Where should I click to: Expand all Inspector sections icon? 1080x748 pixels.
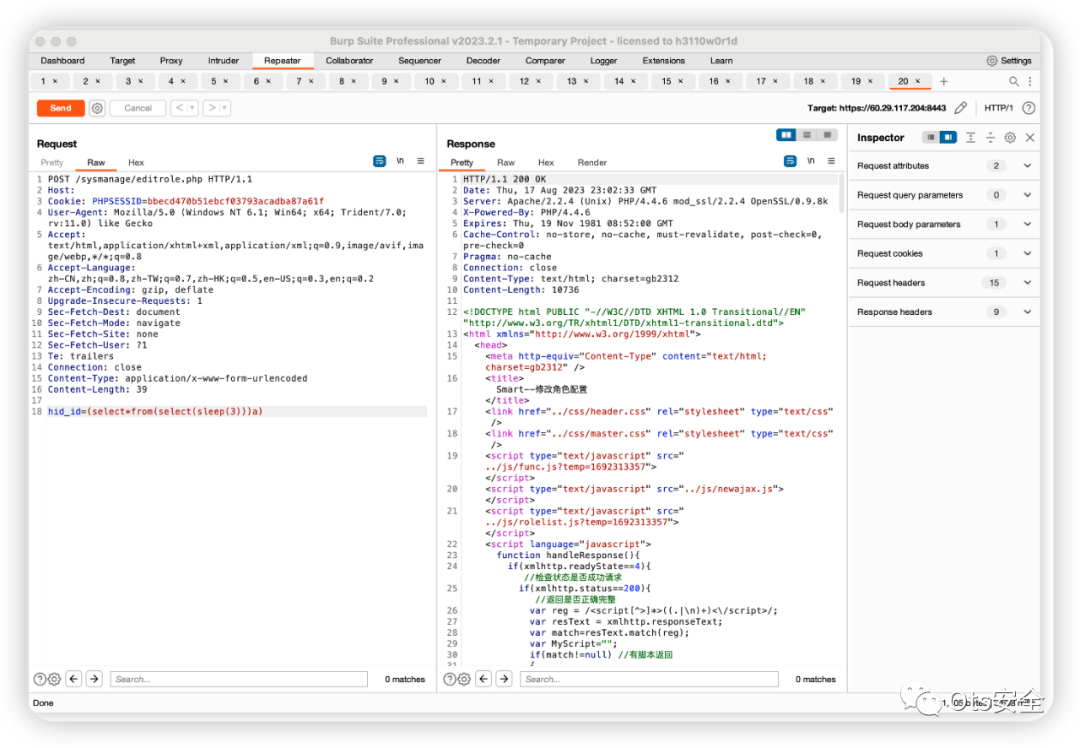click(970, 138)
